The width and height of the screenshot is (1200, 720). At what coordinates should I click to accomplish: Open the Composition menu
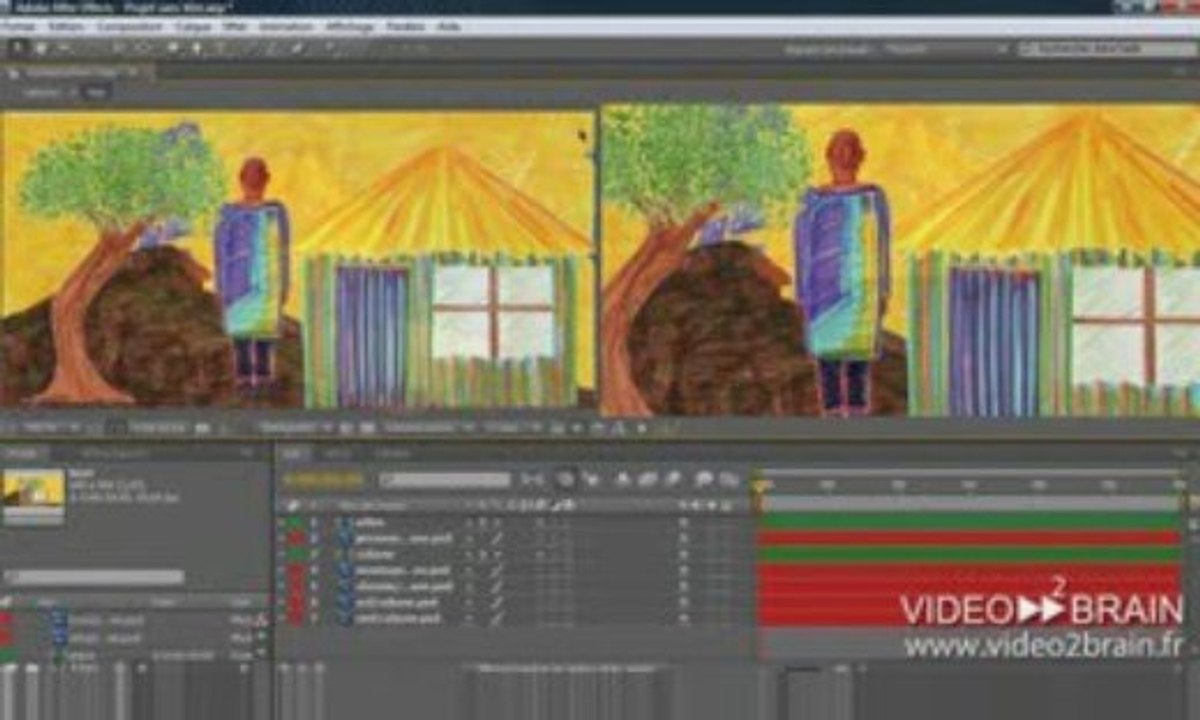click(x=129, y=26)
